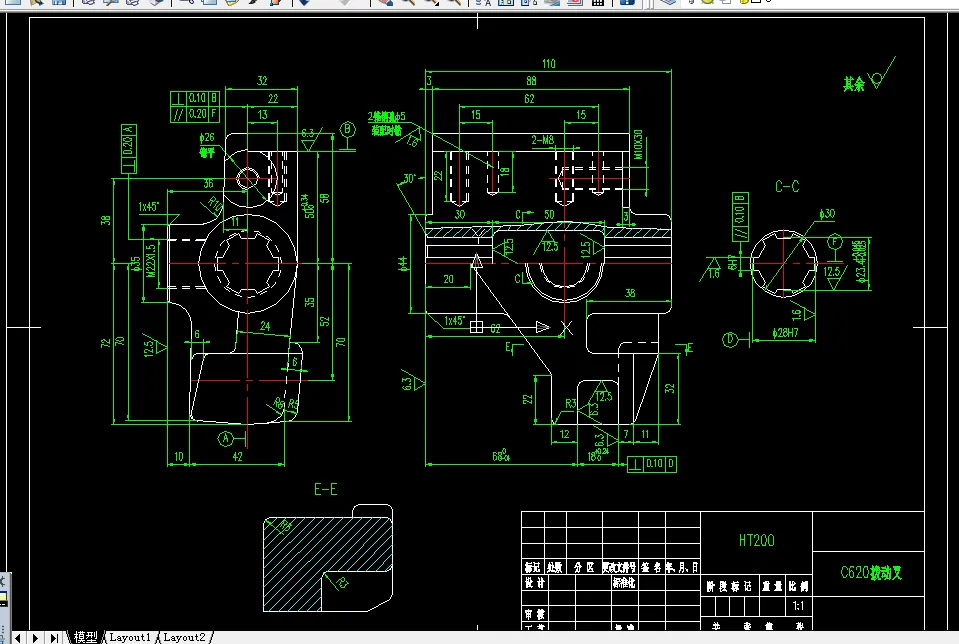Select the 0.20 A perpendicularity frame
Screen dimensions: 959x644
128,149
